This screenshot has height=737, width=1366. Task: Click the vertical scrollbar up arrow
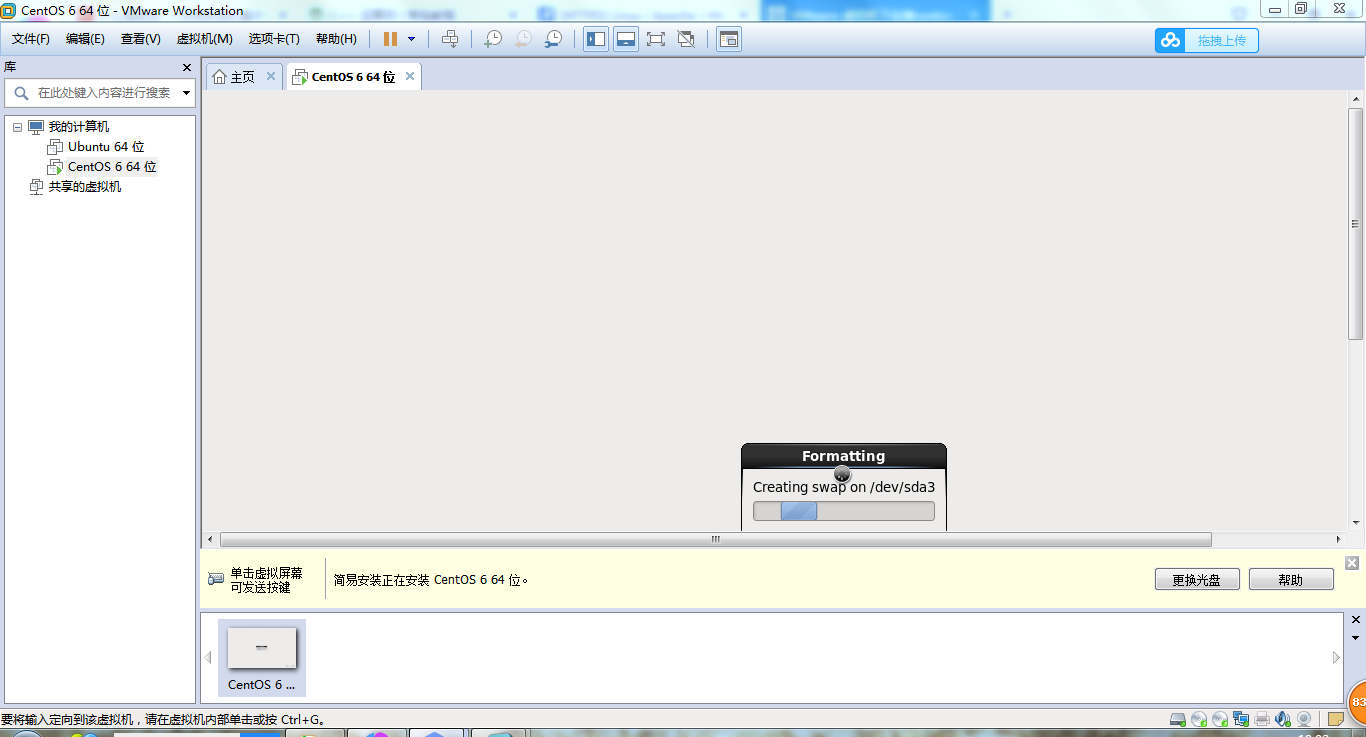1356,99
